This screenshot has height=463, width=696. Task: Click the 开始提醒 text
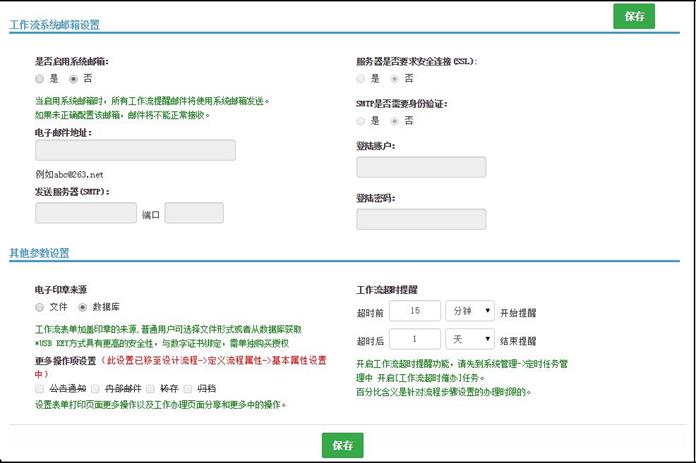[x=518, y=313]
